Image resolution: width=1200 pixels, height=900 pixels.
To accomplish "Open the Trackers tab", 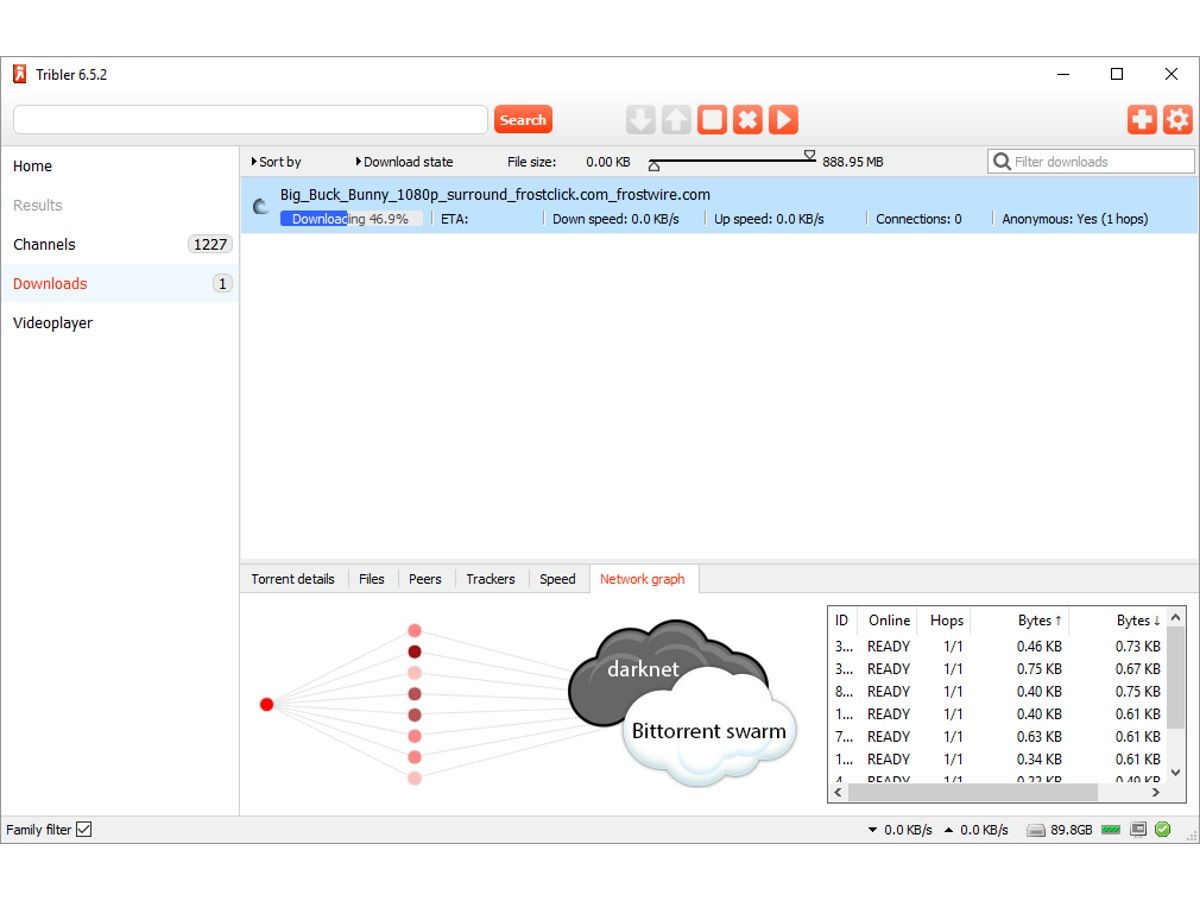I will tap(490, 578).
